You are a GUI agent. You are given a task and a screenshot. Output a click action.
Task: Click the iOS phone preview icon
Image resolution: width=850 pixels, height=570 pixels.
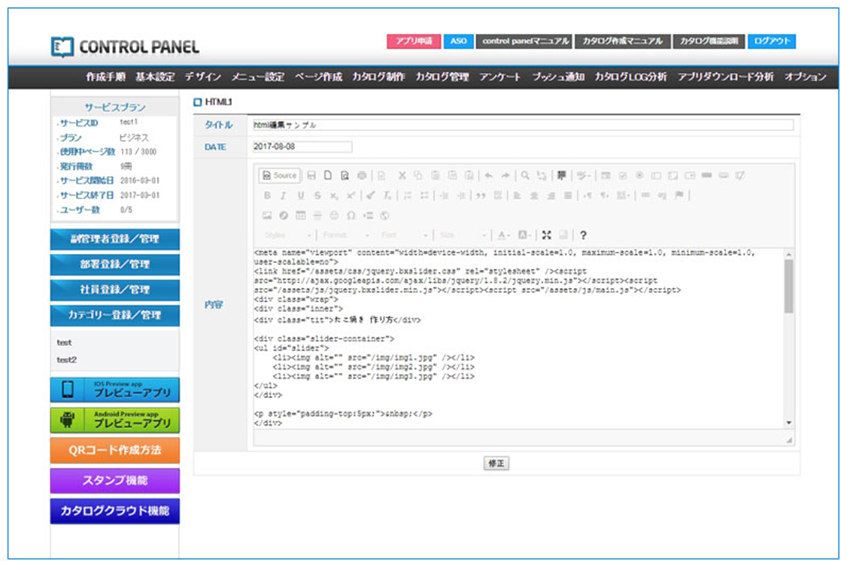pos(68,389)
